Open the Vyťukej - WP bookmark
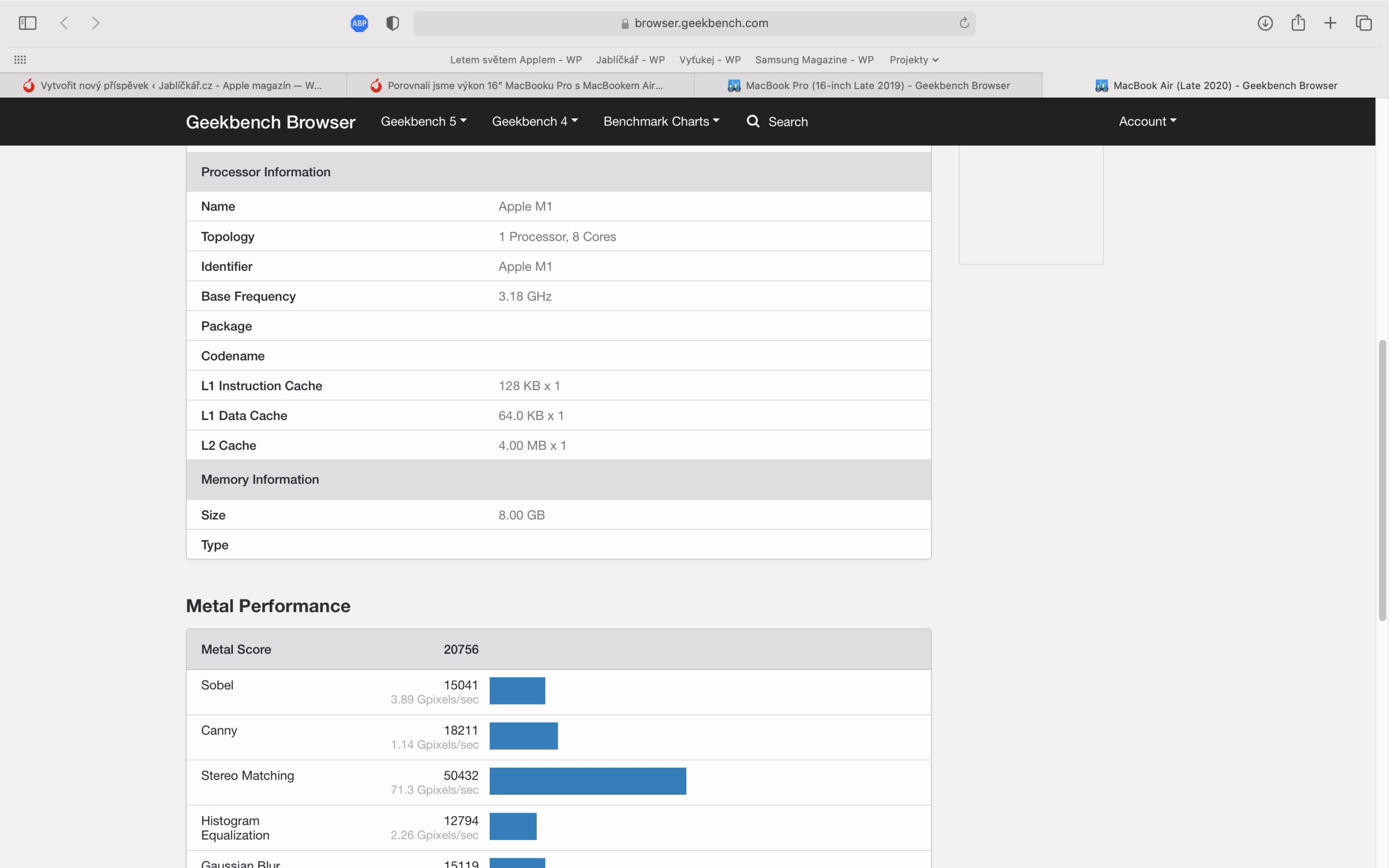Viewport: 1389px width, 868px height. (x=710, y=60)
